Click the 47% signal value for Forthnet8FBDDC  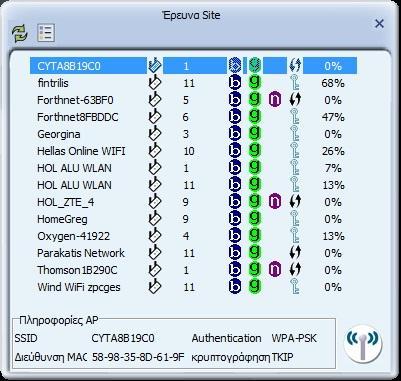[333, 117]
